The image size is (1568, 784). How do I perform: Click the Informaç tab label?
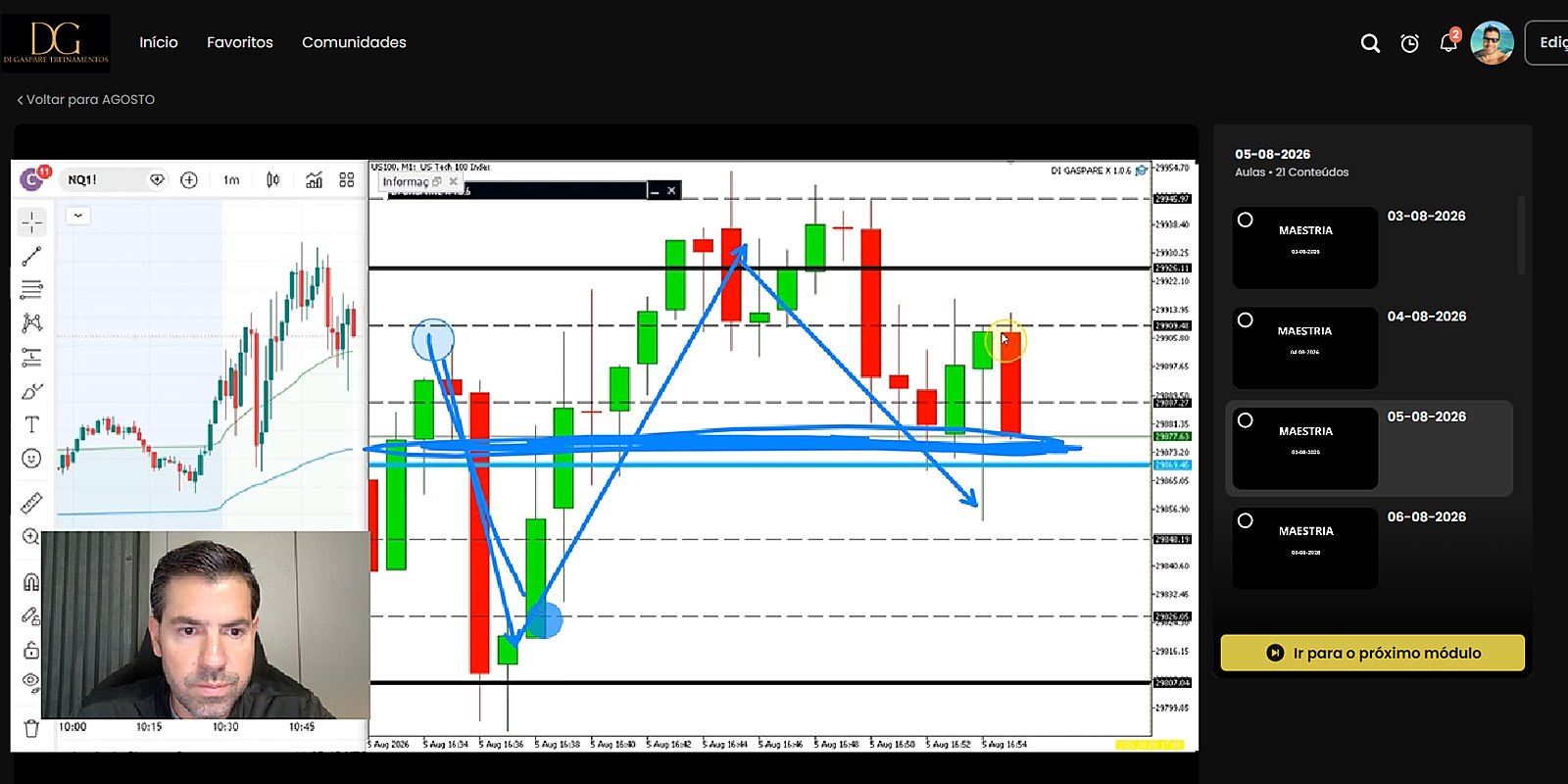pos(405,181)
